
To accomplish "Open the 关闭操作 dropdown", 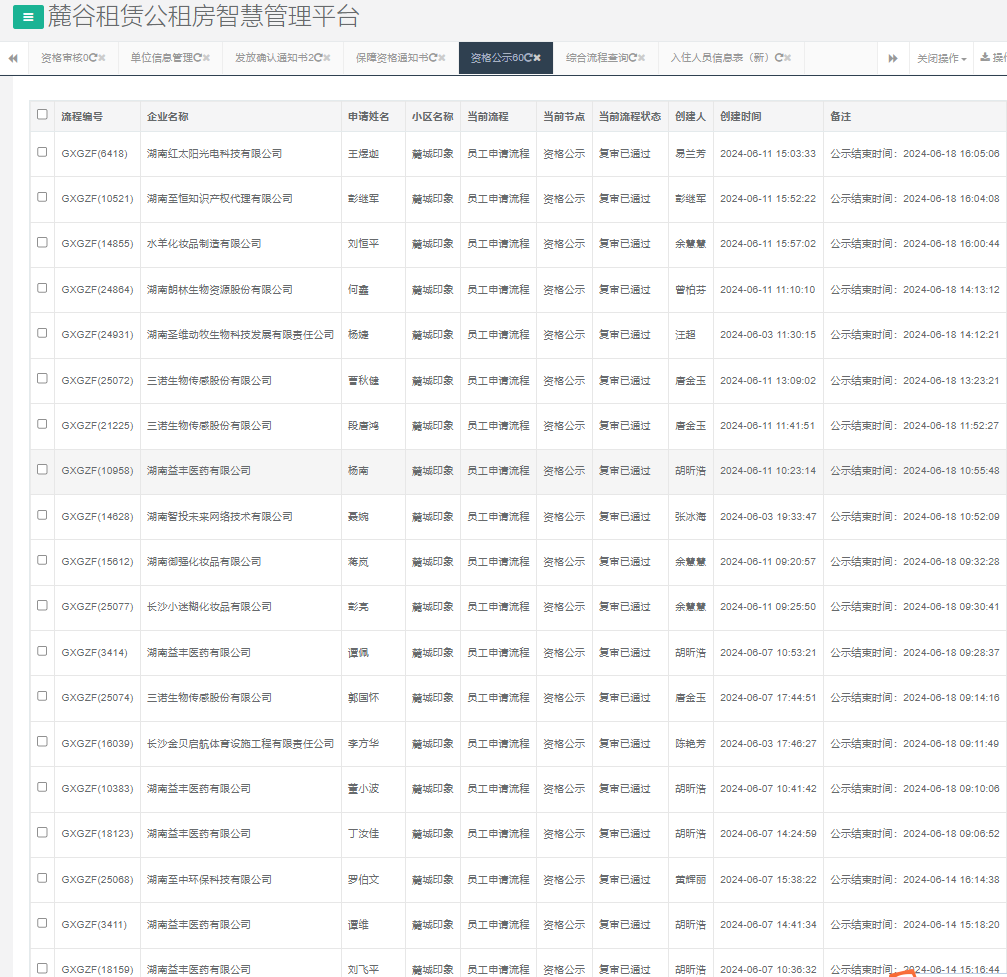I will (x=941, y=58).
